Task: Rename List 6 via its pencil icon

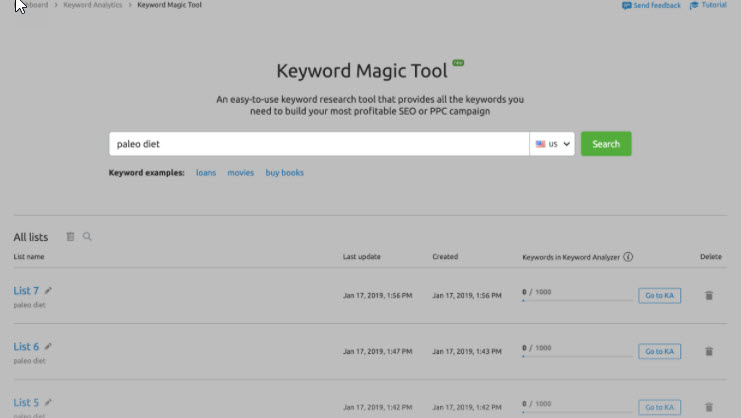Action: click(48, 346)
